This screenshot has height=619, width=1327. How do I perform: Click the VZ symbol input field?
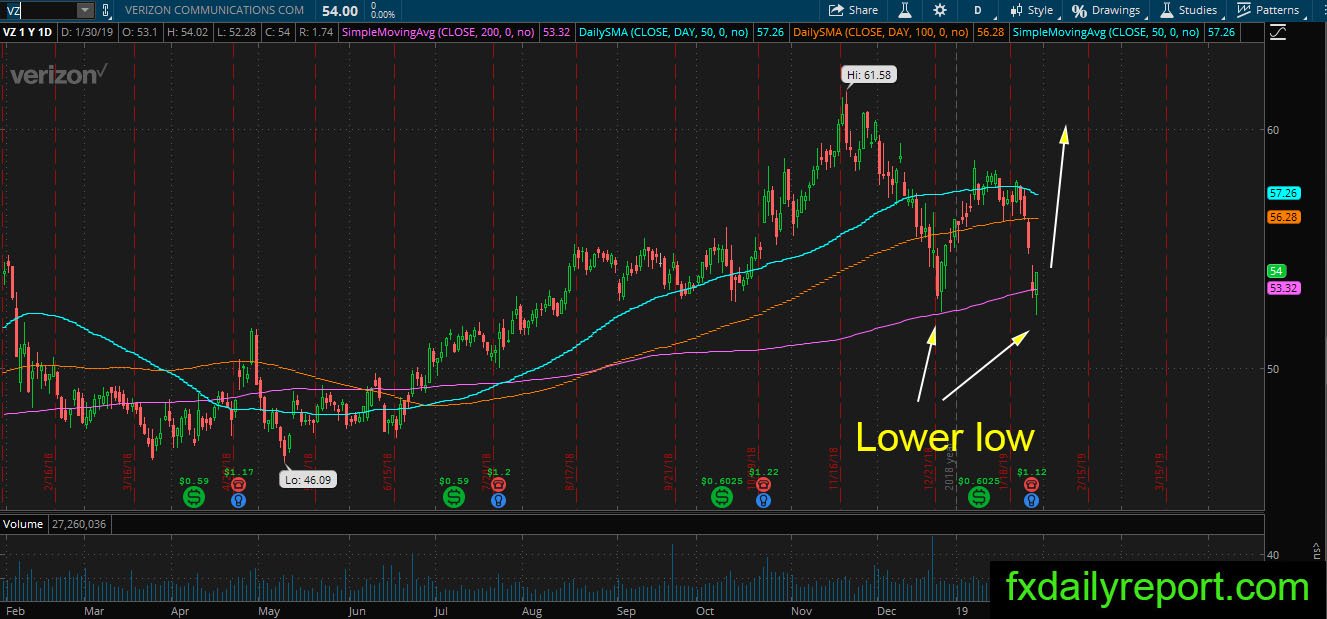click(x=40, y=10)
